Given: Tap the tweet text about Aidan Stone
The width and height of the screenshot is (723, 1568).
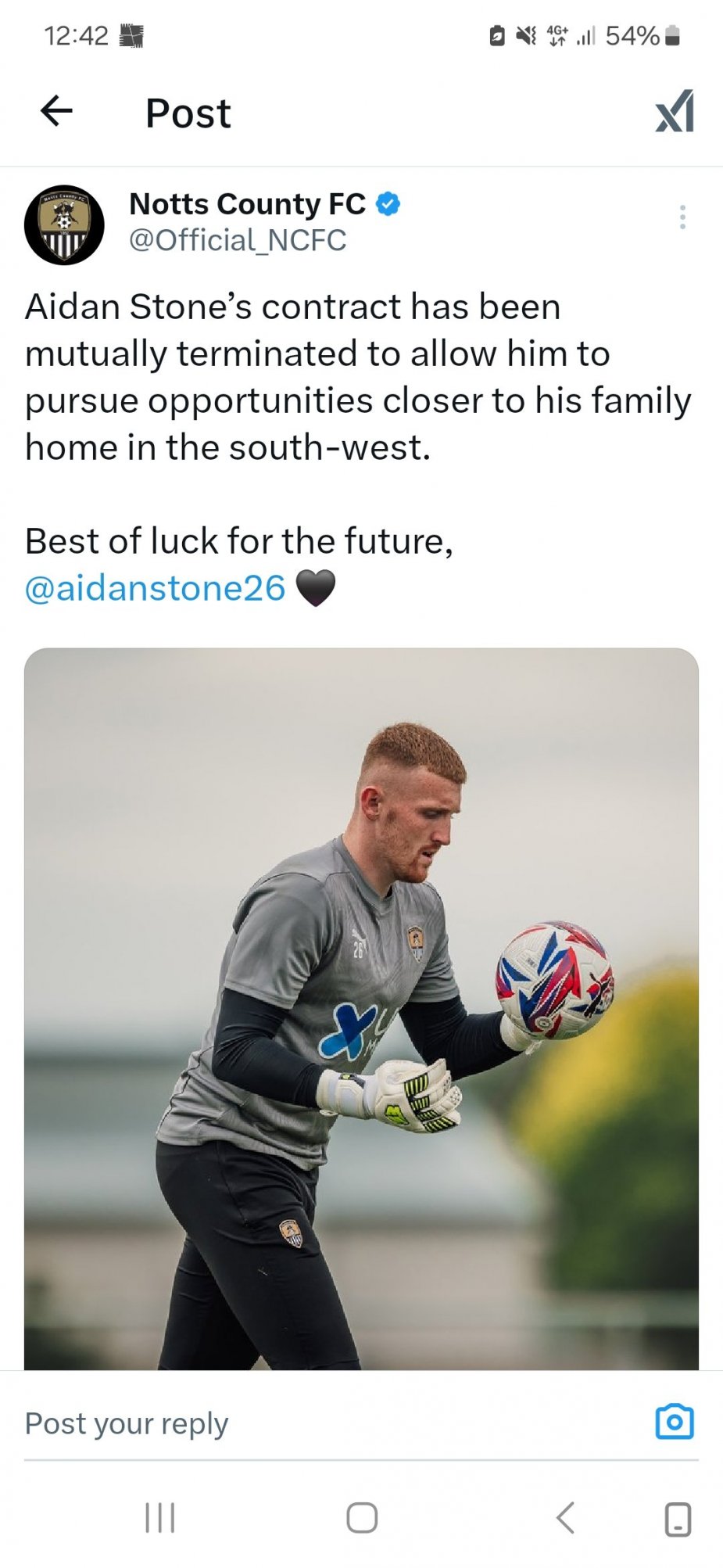Looking at the screenshot, I should 358,377.
